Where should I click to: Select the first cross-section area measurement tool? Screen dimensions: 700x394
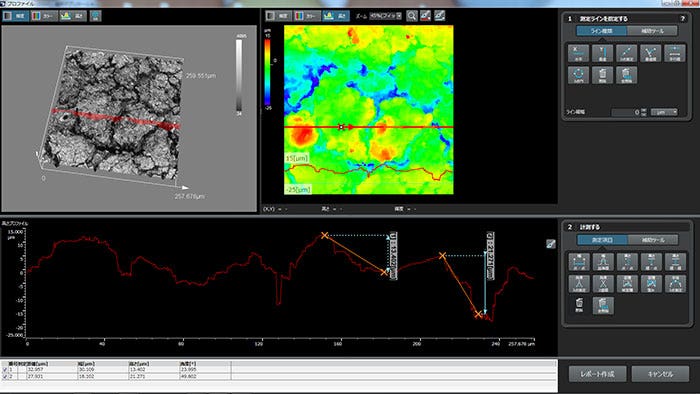(x=627, y=284)
